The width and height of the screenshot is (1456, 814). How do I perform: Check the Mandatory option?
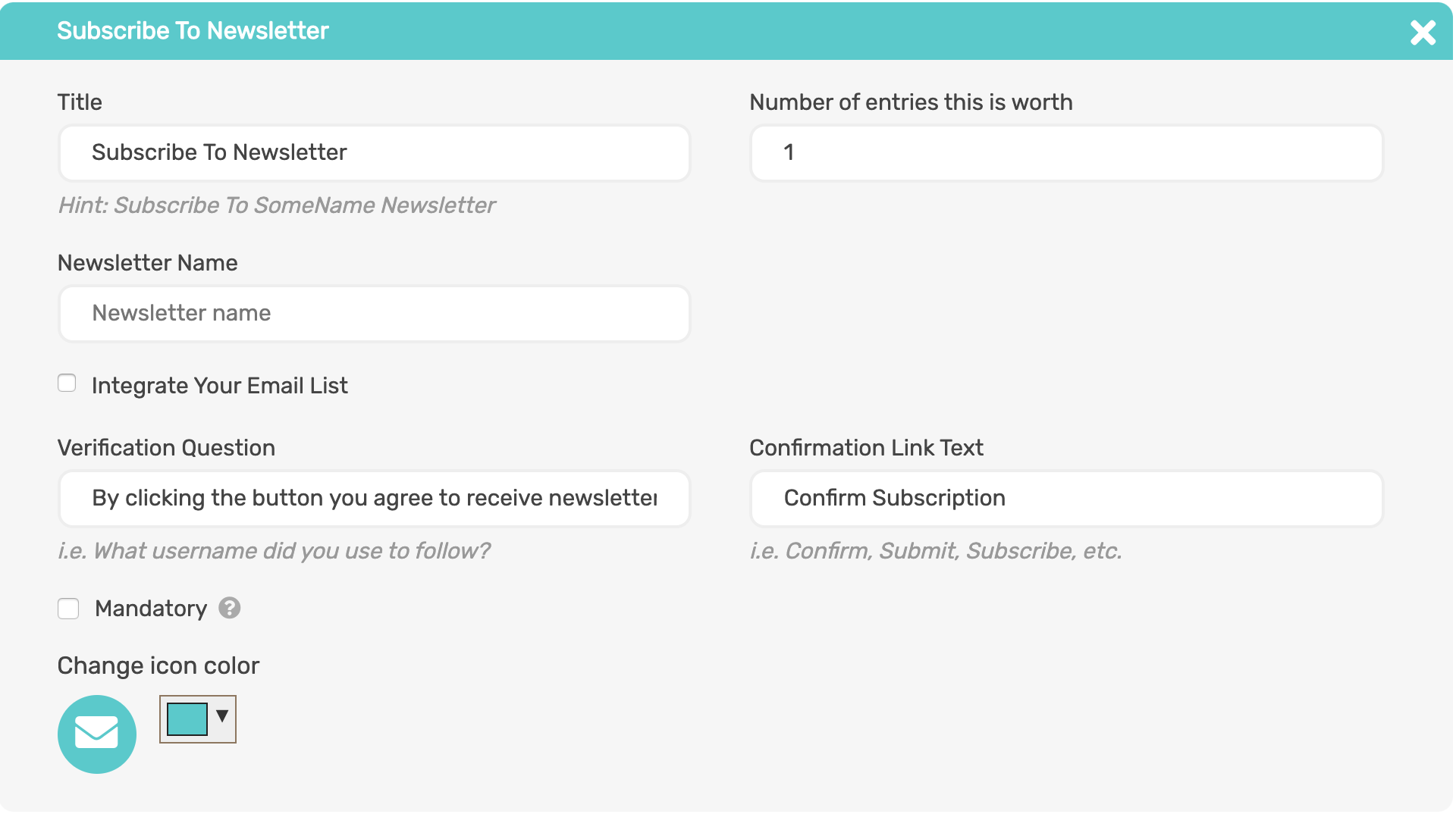67,608
